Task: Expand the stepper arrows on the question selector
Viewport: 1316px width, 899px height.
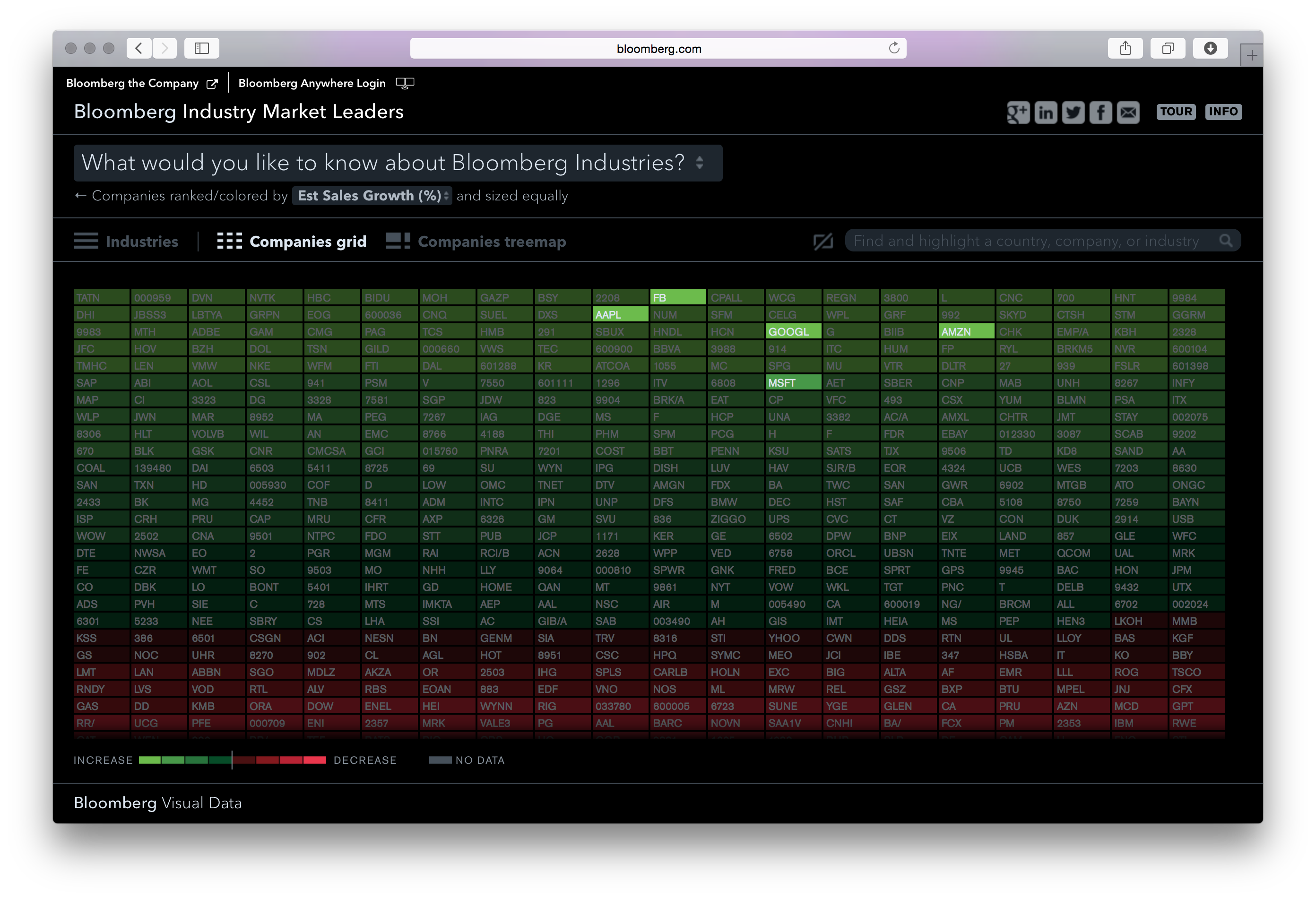Action: pyautogui.click(x=700, y=163)
